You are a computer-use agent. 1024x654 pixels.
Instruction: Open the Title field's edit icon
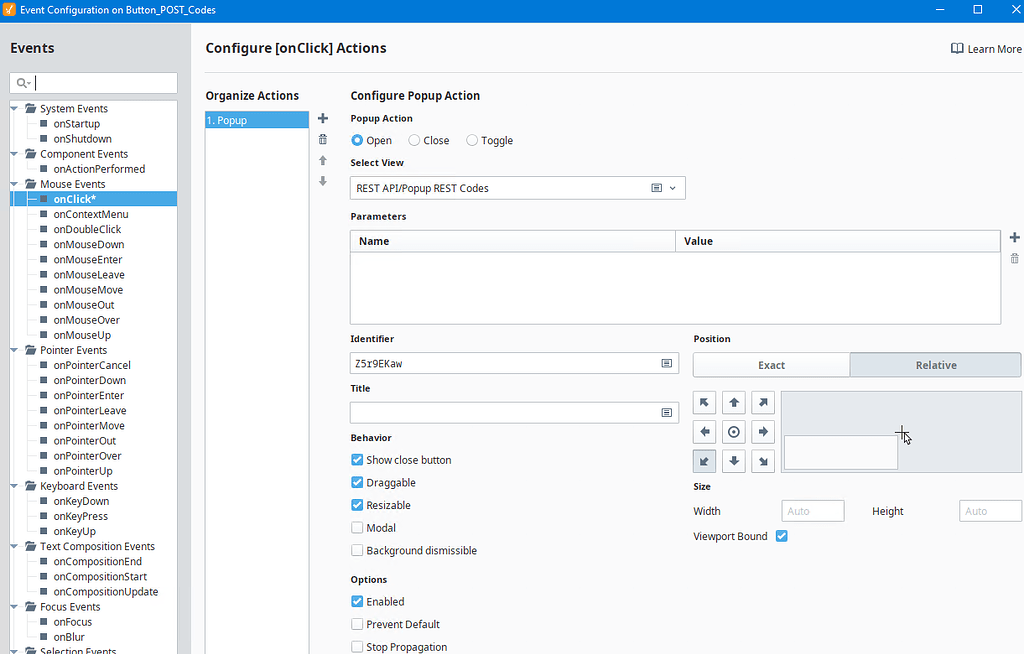tap(666, 412)
